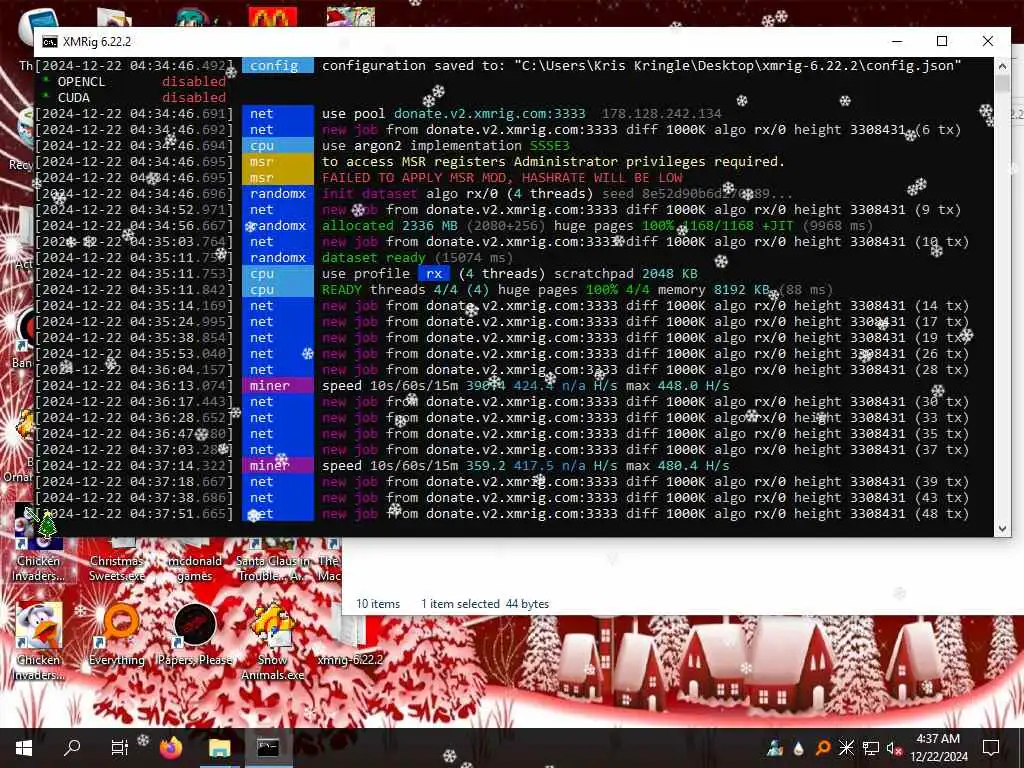Open the Christmas Sweets.exe desktop icon
1024x768 pixels.
point(117,560)
